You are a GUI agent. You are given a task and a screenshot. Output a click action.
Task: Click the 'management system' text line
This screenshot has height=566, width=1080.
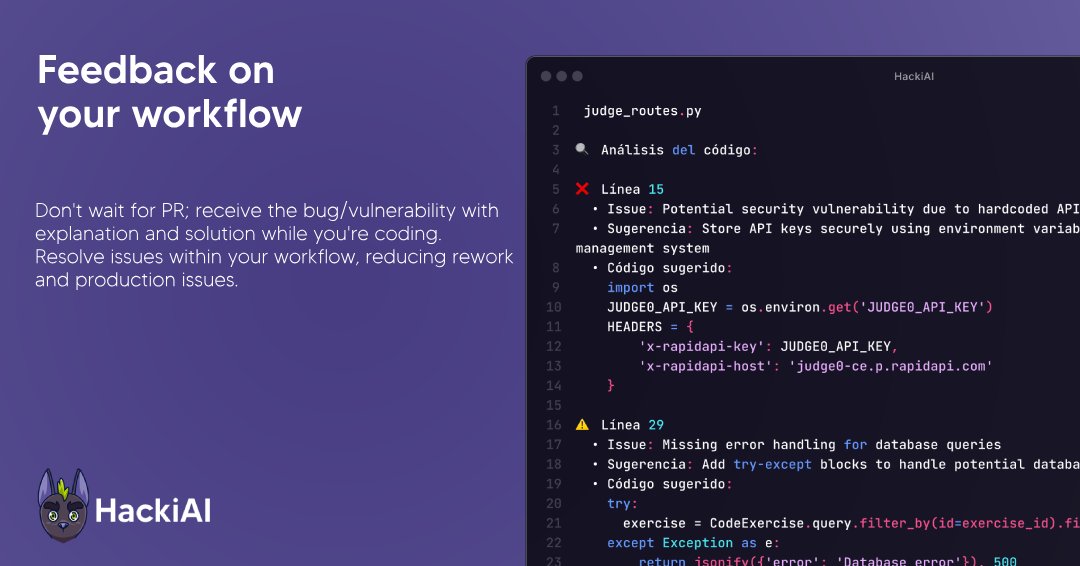pos(643,248)
